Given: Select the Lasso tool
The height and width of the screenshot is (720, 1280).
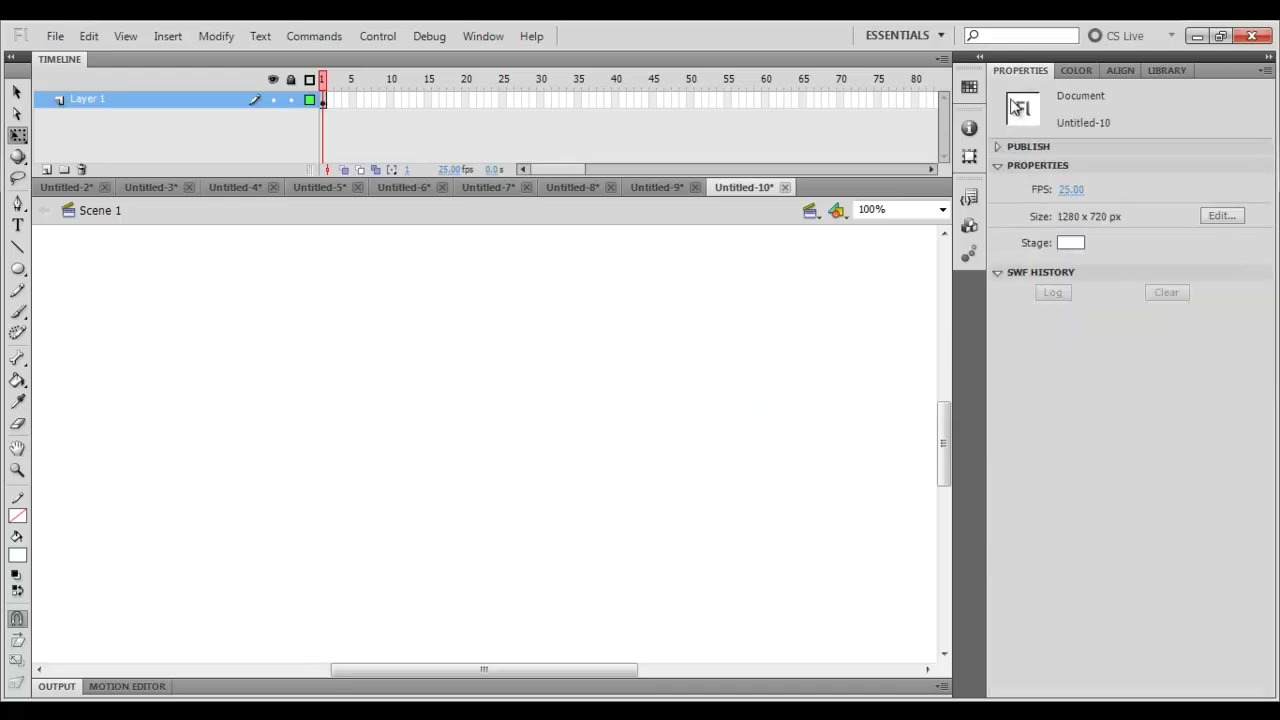Looking at the screenshot, I should pyautogui.click(x=17, y=178).
